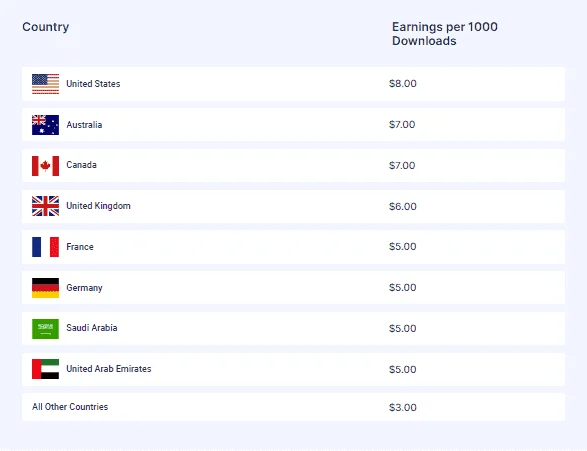The width and height of the screenshot is (587, 451).
Task: Click the Canada maple leaf flag
Action: [x=45, y=166]
